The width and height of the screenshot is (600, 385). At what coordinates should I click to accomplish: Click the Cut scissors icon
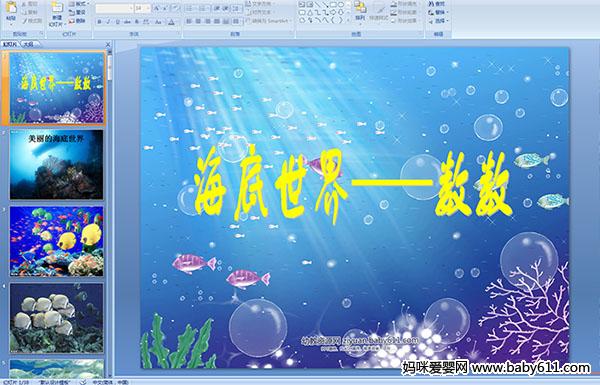(24, 4)
